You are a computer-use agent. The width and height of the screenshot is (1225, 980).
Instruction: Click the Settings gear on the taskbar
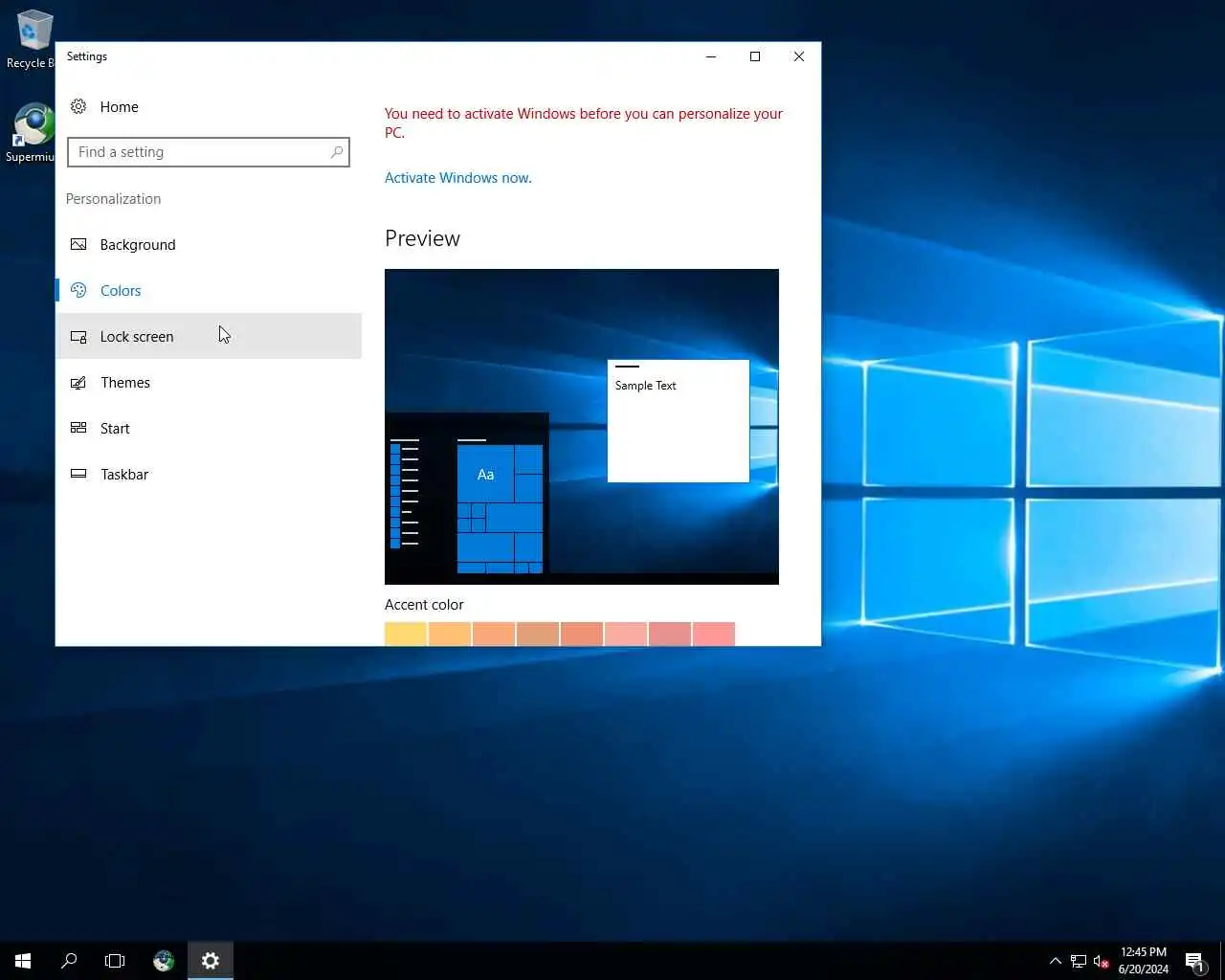coord(211,961)
